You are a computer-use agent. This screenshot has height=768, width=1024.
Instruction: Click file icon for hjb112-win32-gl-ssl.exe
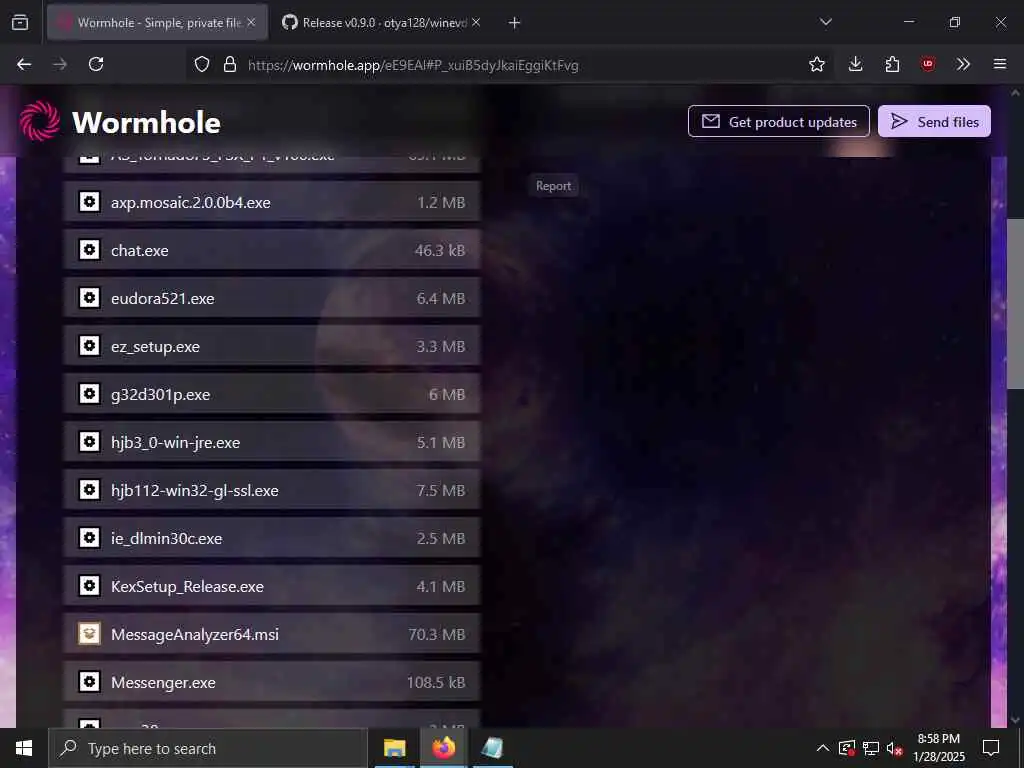coord(89,490)
